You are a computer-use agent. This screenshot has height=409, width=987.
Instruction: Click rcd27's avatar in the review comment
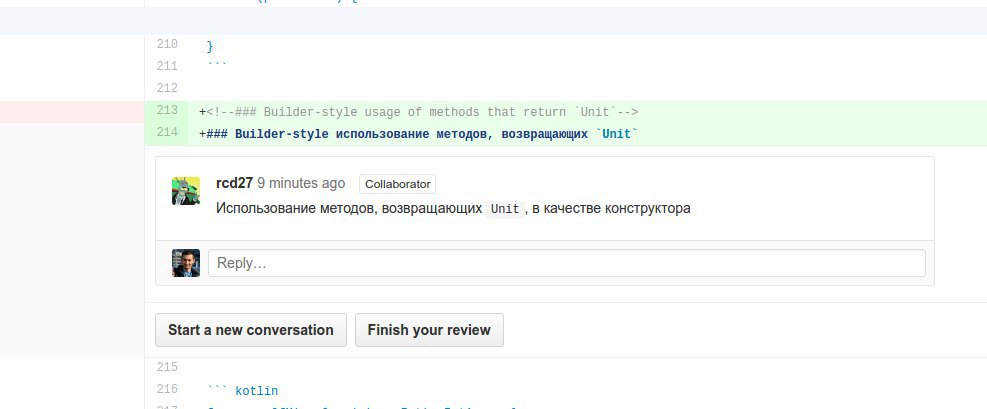tap(186, 191)
